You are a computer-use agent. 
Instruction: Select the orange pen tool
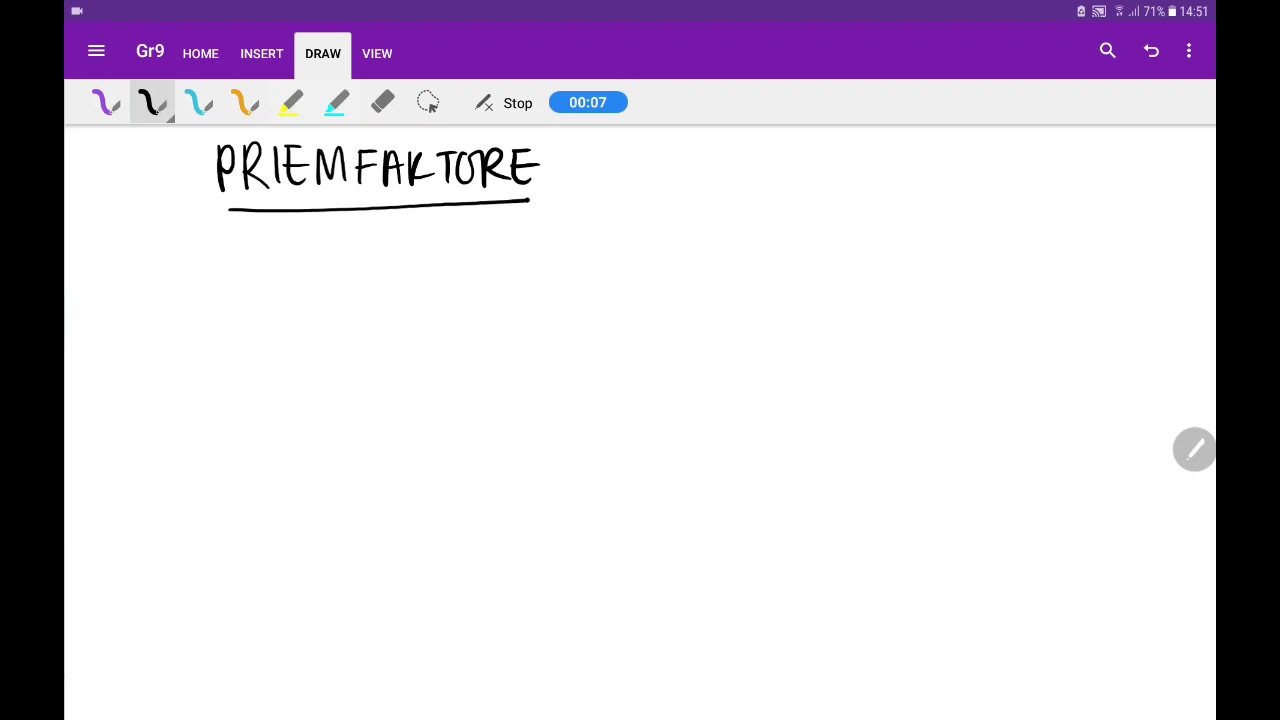(x=244, y=102)
